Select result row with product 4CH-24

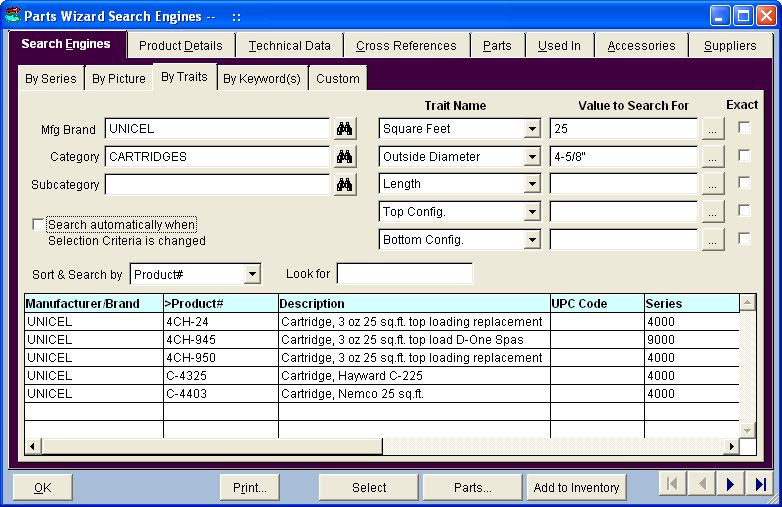pyautogui.click(x=382, y=322)
